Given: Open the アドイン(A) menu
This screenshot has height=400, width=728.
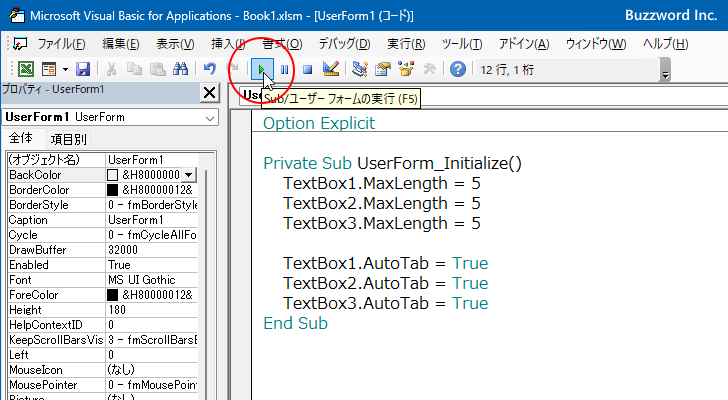Looking at the screenshot, I should point(524,44).
